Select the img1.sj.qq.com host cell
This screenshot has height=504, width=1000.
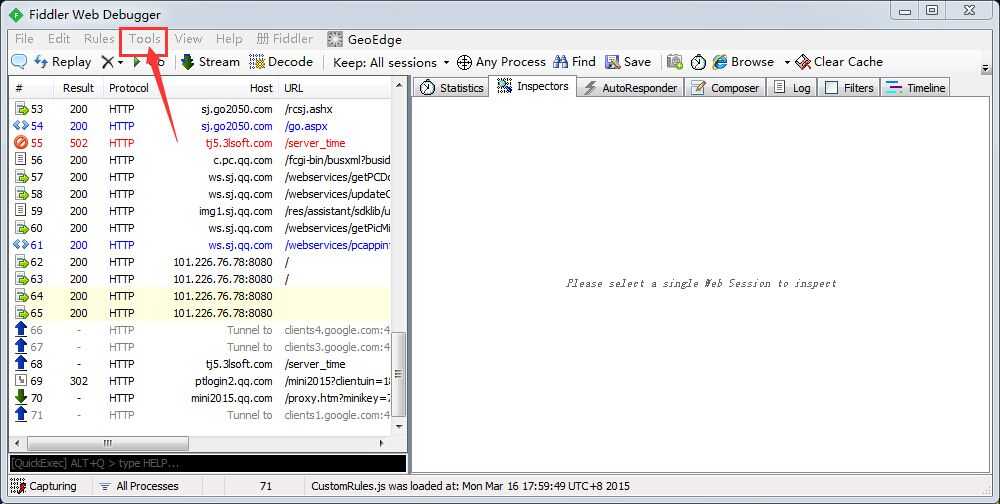click(x=235, y=211)
